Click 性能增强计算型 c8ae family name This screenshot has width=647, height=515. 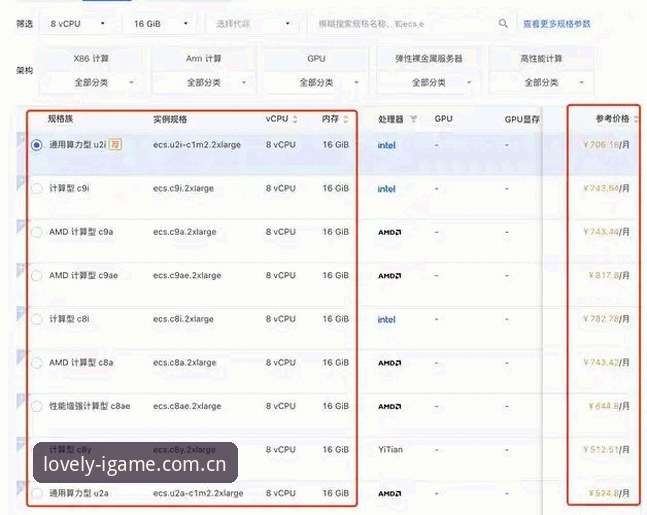90,406
